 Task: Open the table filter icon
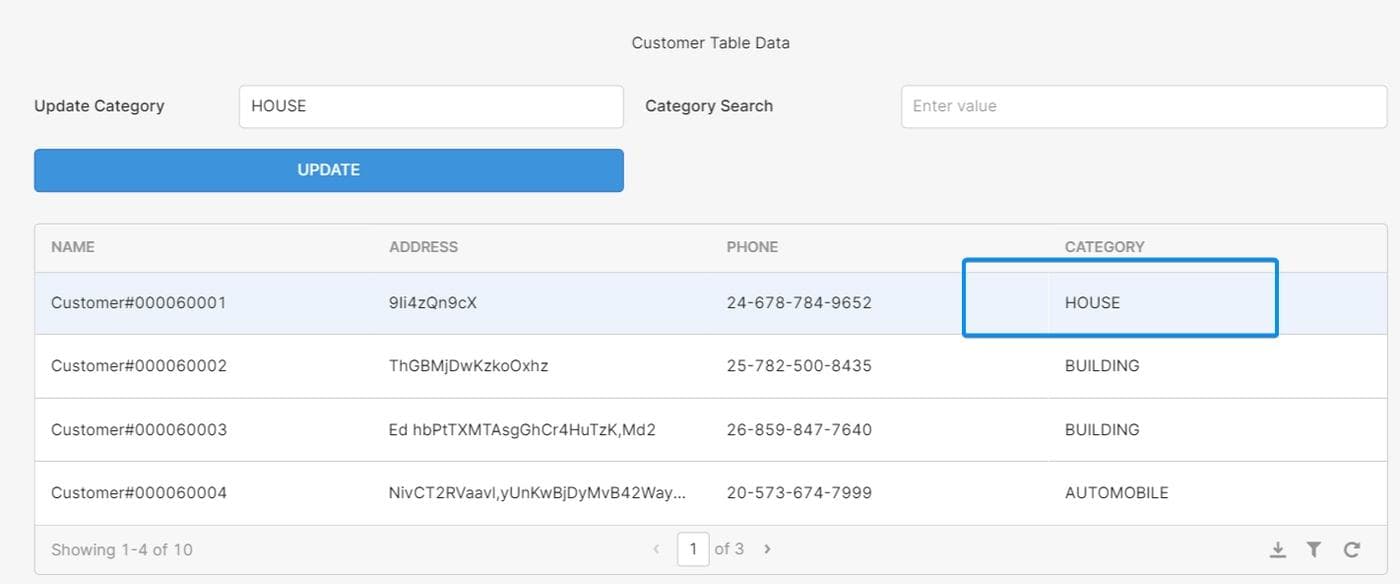1314,549
